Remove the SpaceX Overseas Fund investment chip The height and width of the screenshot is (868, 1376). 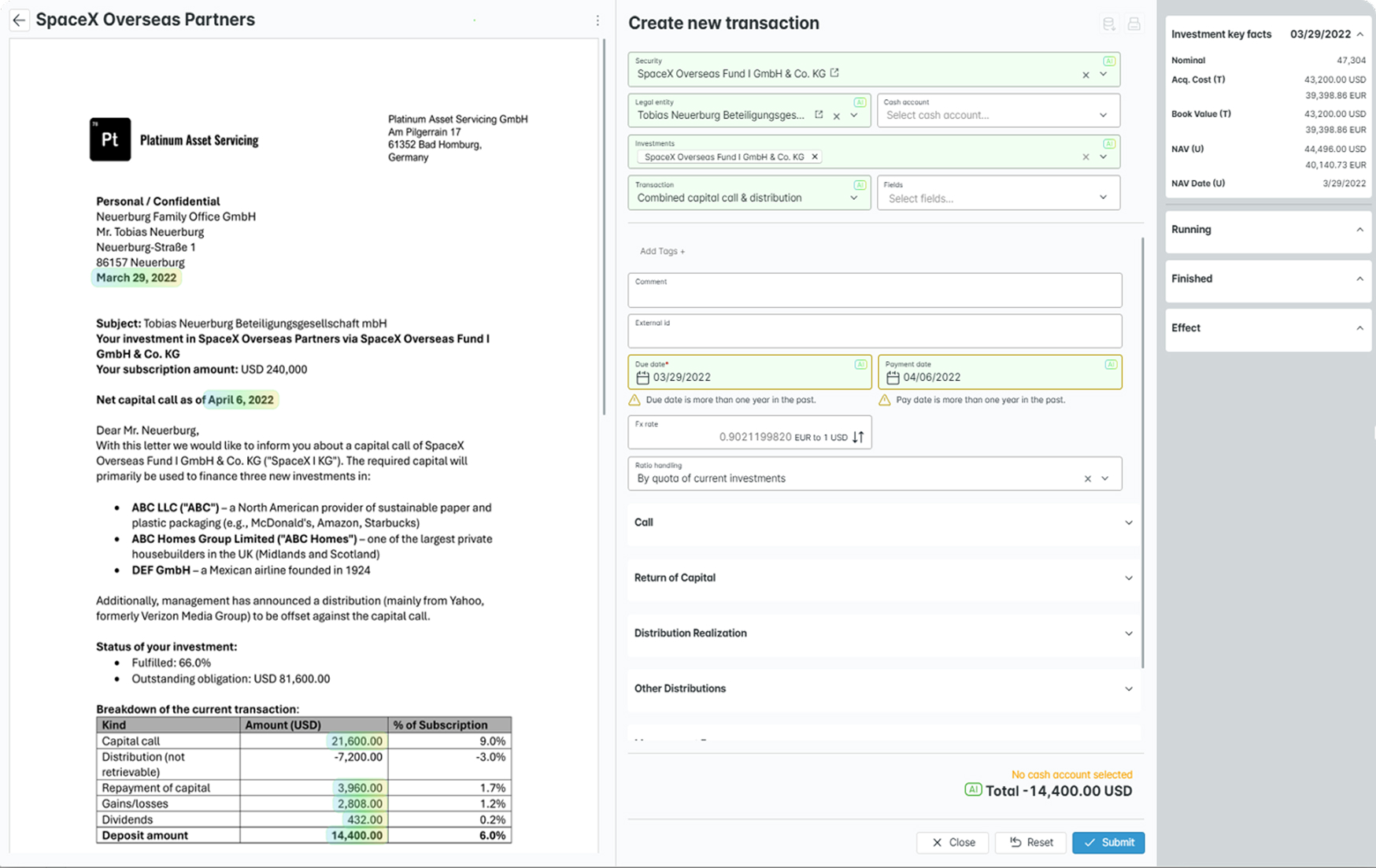pos(815,157)
